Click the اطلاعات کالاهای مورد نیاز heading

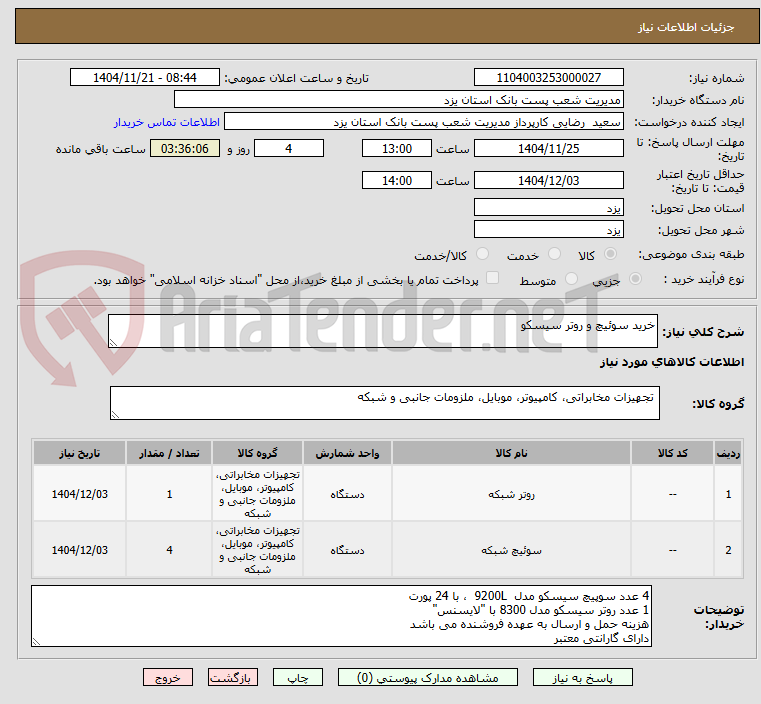[x=672, y=362]
